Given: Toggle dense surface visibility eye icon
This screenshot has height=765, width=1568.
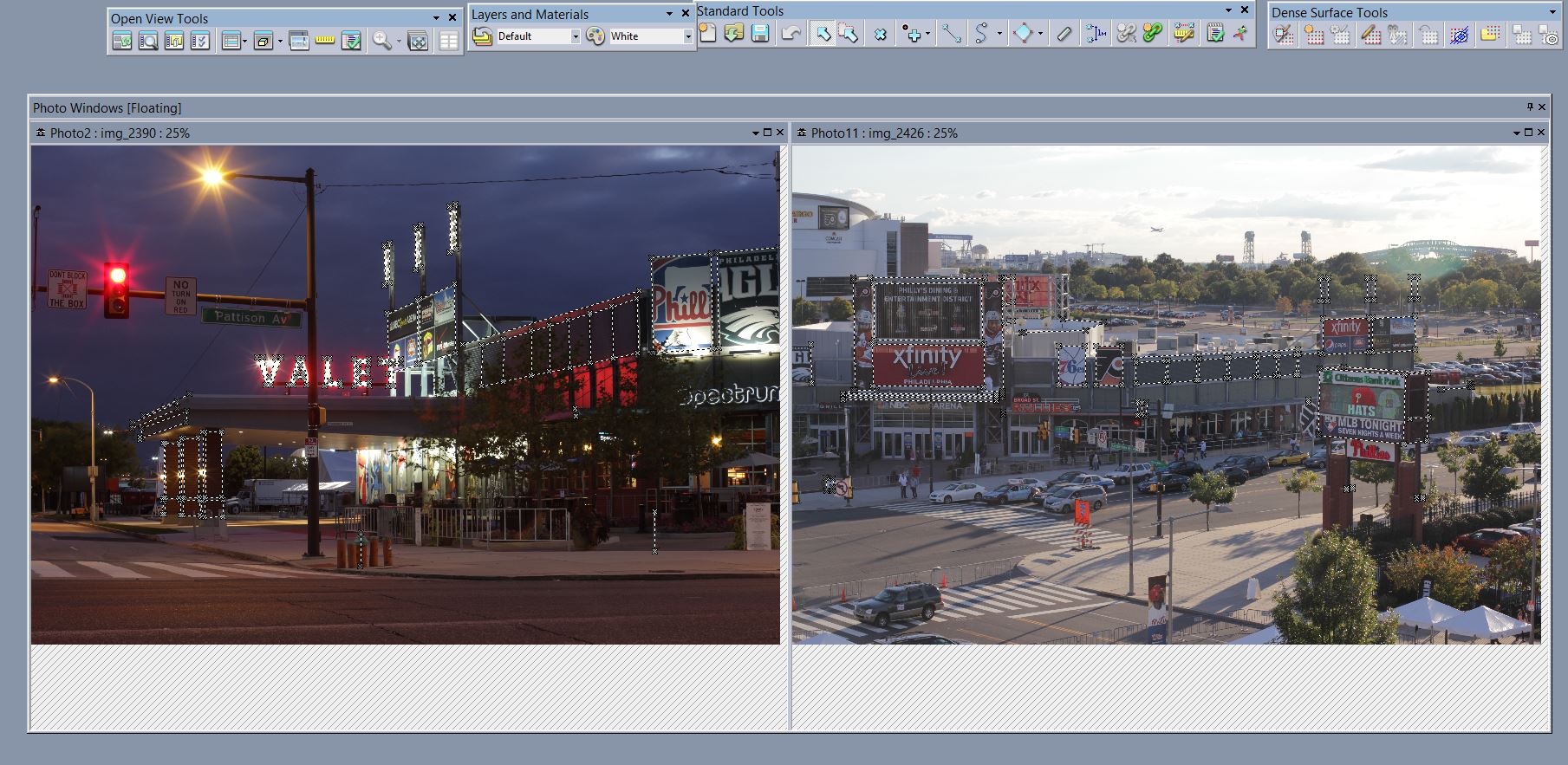Looking at the screenshot, I should (1460, 36).
